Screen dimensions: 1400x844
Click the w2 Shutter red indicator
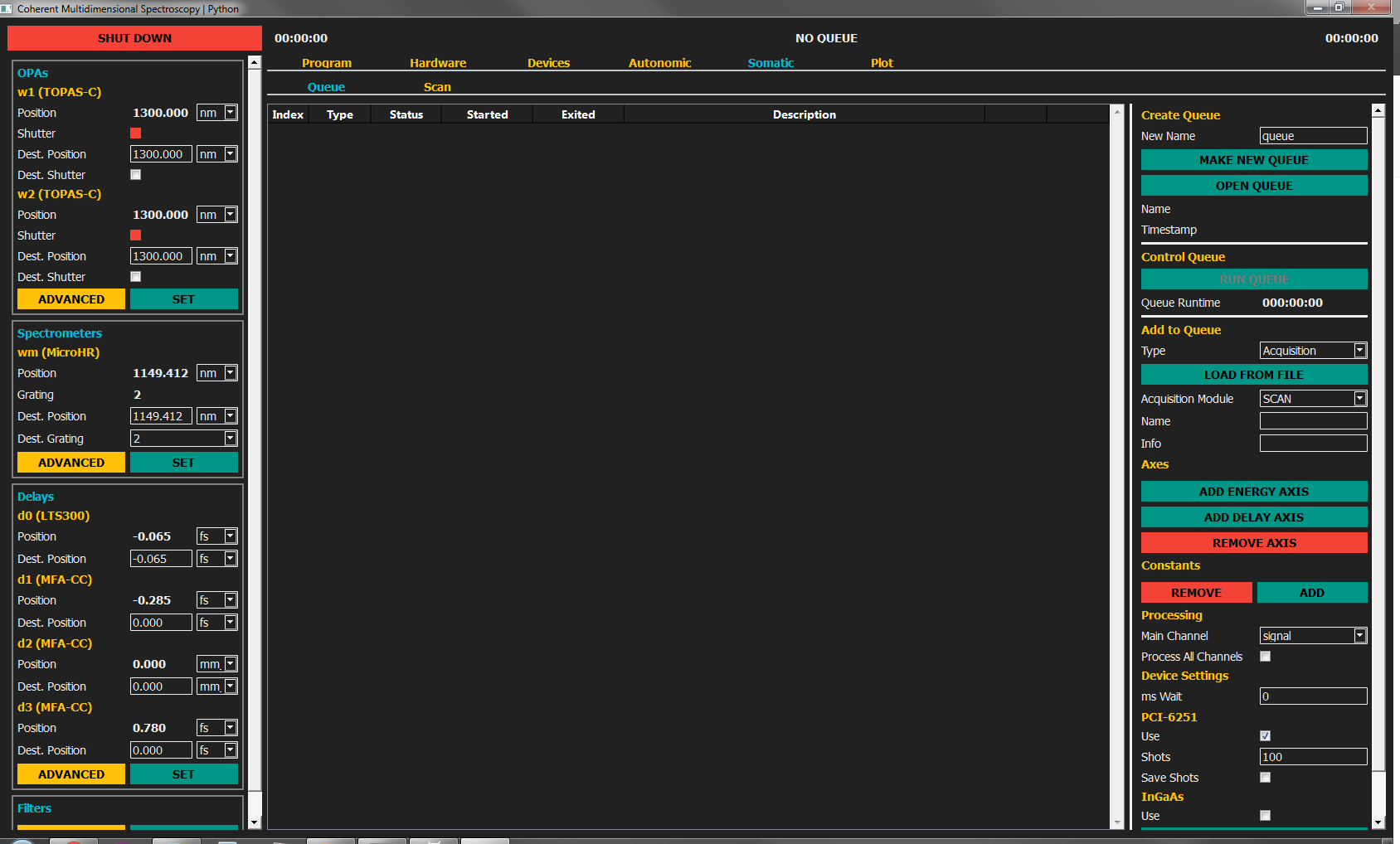pyautogui.click(x=136, y=235)
